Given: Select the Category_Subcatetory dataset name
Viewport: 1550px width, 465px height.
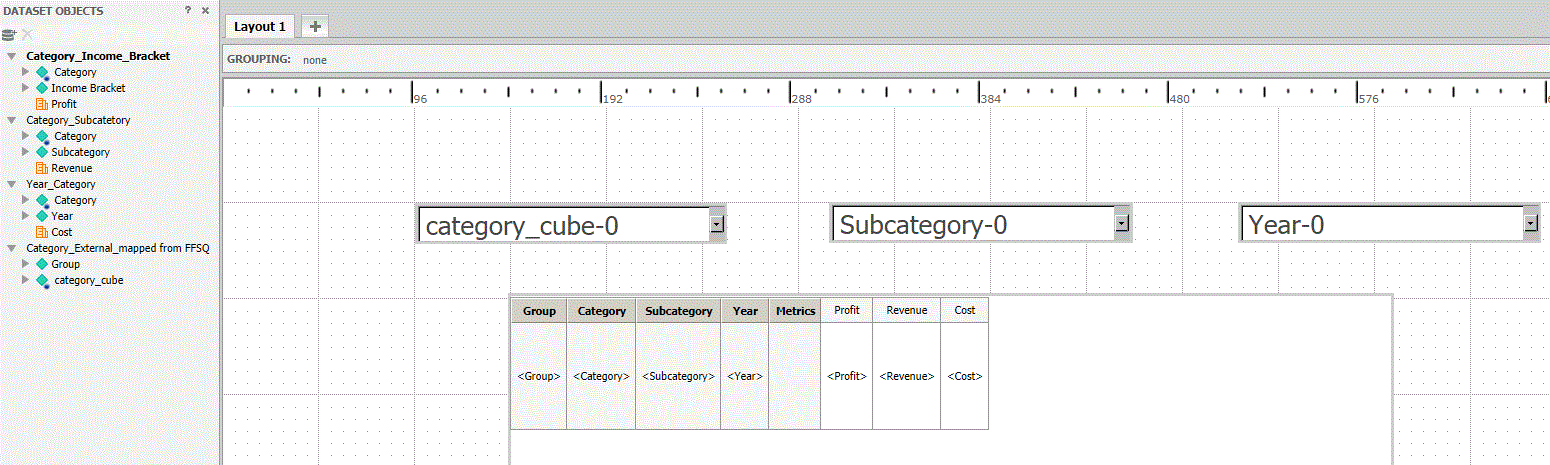Looking at the screenshot, I should (78, 120).
